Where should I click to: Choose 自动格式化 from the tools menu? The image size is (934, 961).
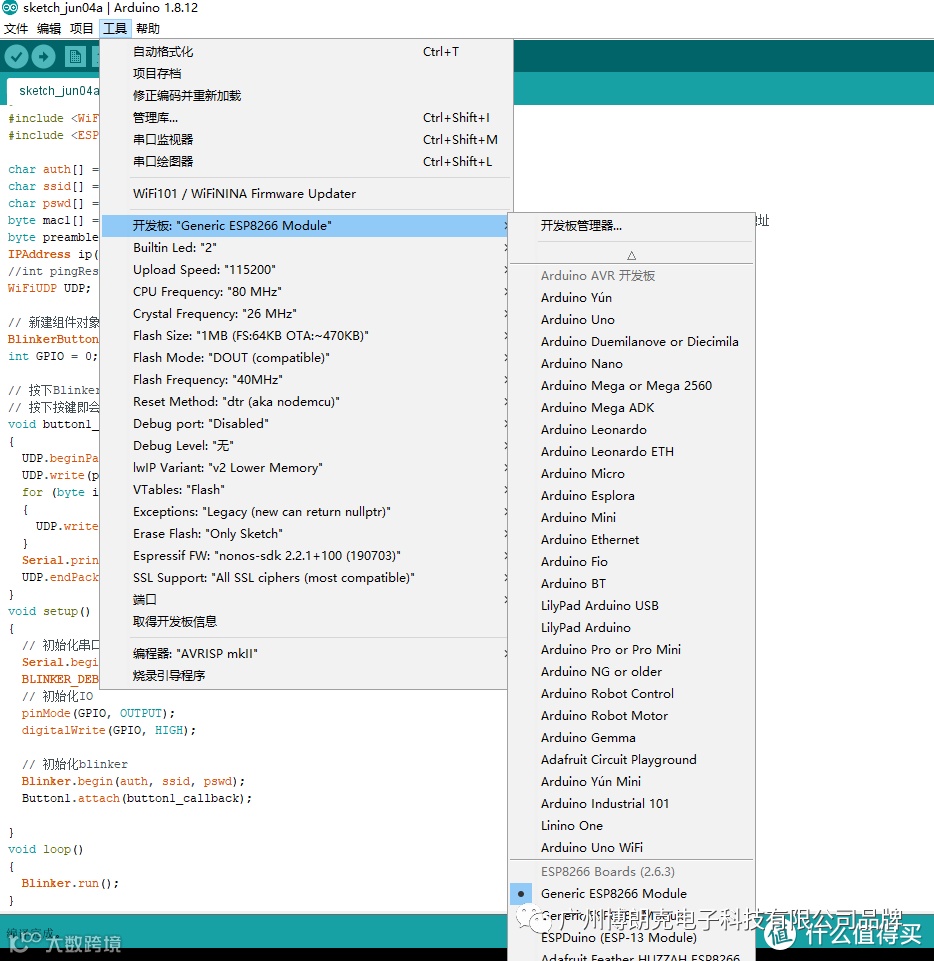click(305, 51)
